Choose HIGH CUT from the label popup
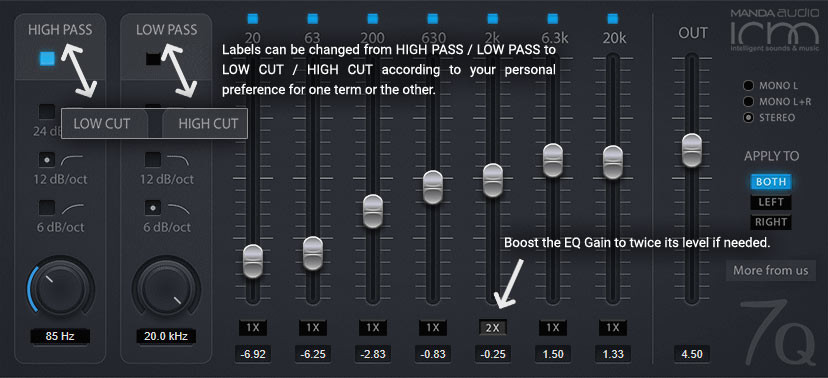The height and width of the screenshot is (378, 828). coord(208,124)
